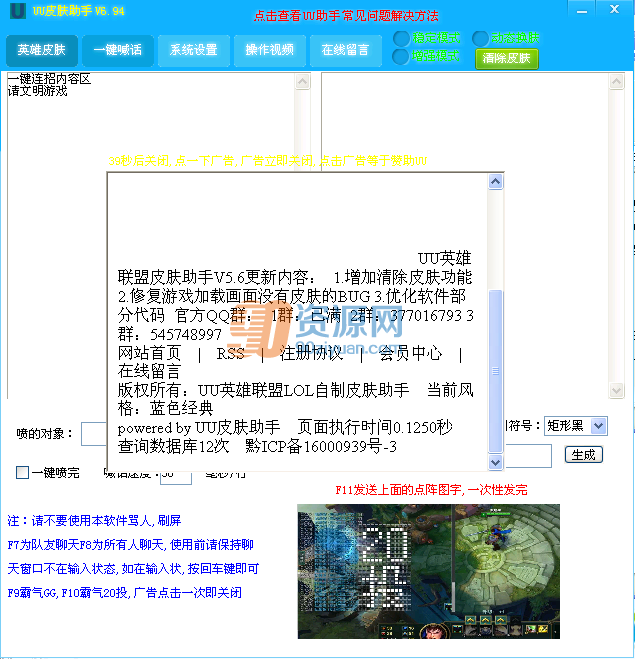Click 在线留言 link in the ad popup
Viewport: 635px width, 659px height.
point(149,372)
